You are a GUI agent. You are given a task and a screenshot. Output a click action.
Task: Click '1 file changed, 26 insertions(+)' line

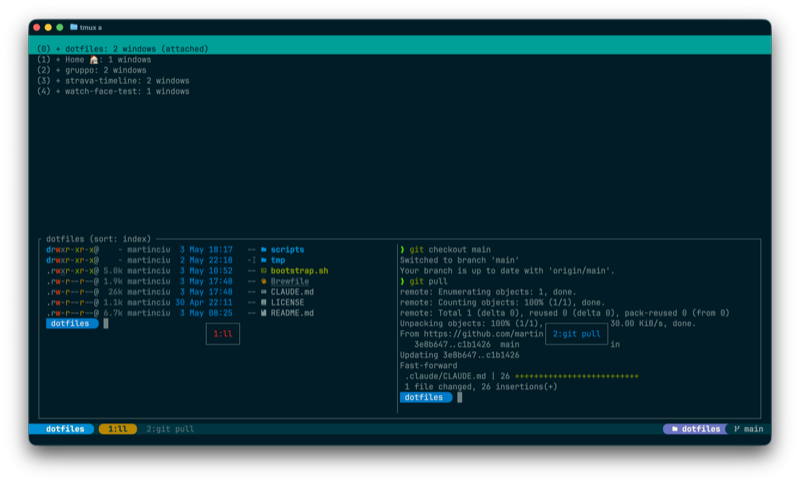click(x=481, y=387)
